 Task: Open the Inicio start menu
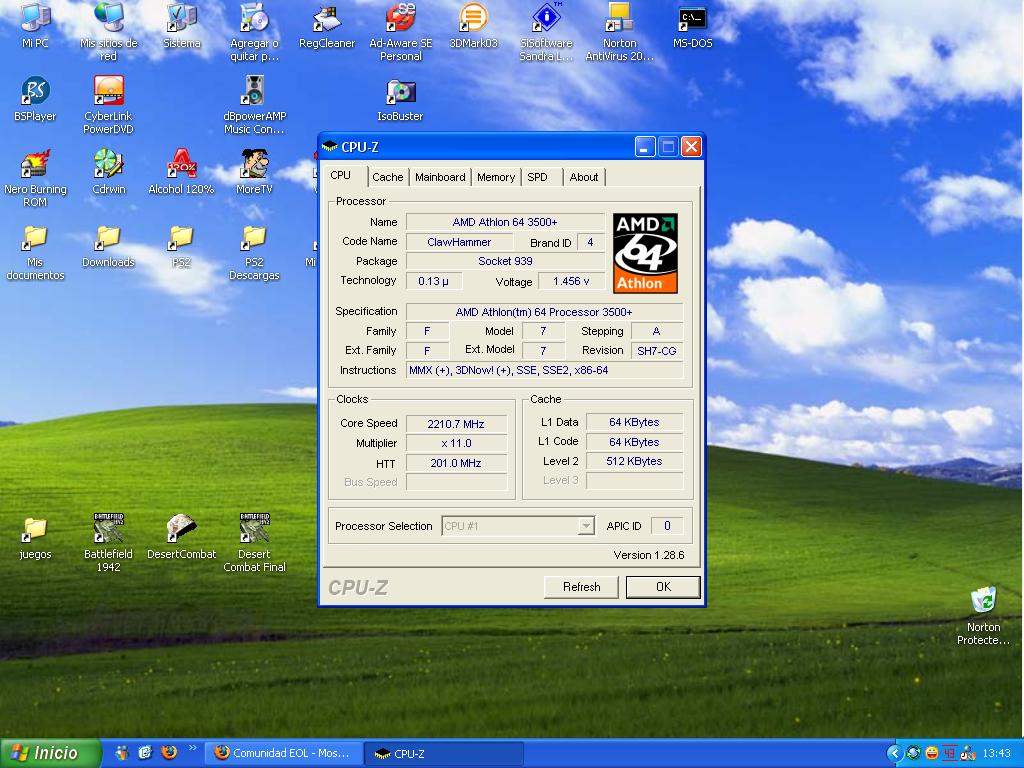click(x=50, y=753)
